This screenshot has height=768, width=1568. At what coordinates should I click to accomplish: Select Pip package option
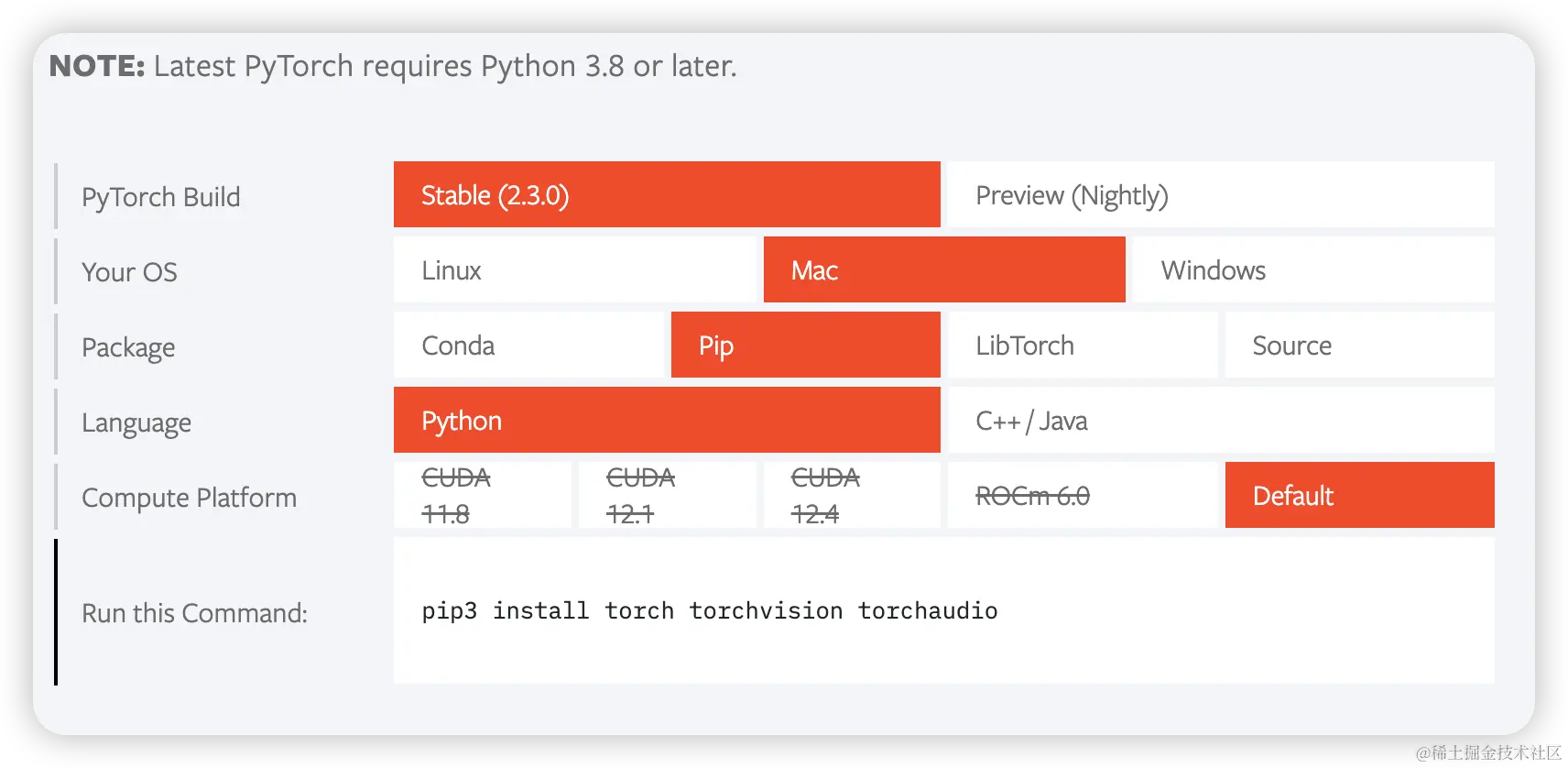pos(806,345)
